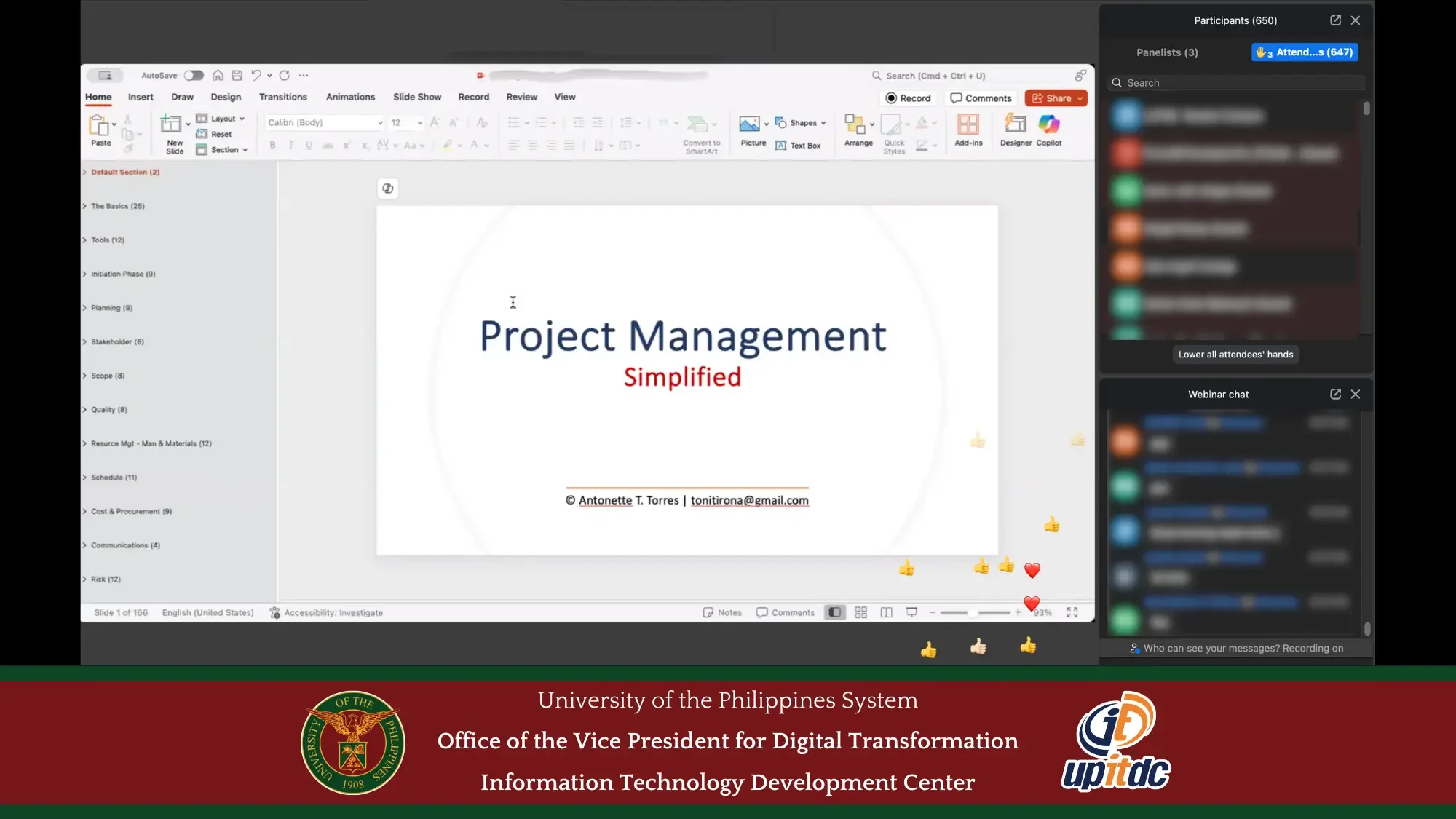The height and width of the screenshot is (819, 1456).
Task: Select the Attendees (647) tab
Action: [x=1305, y=52]
